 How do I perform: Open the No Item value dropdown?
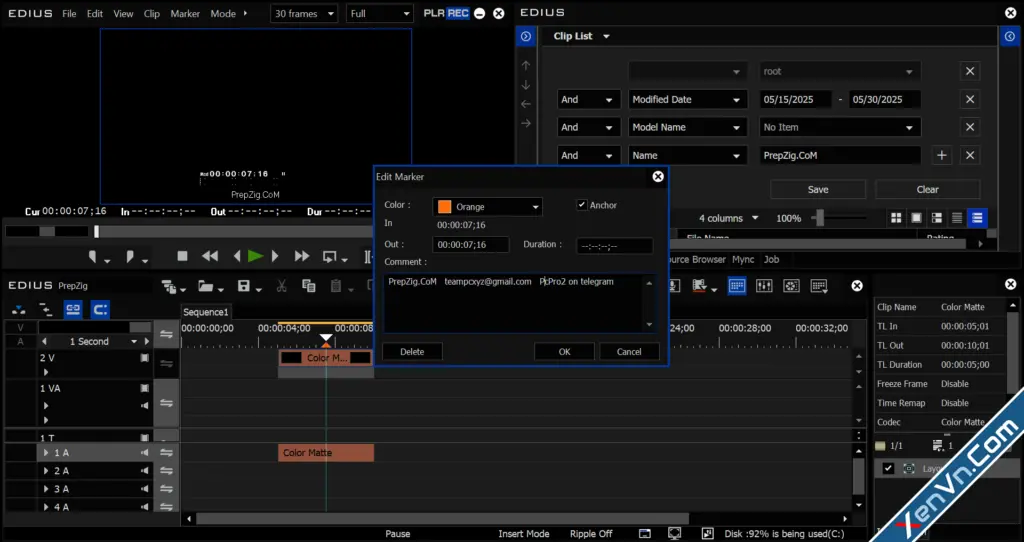click(x=839, y=127)
